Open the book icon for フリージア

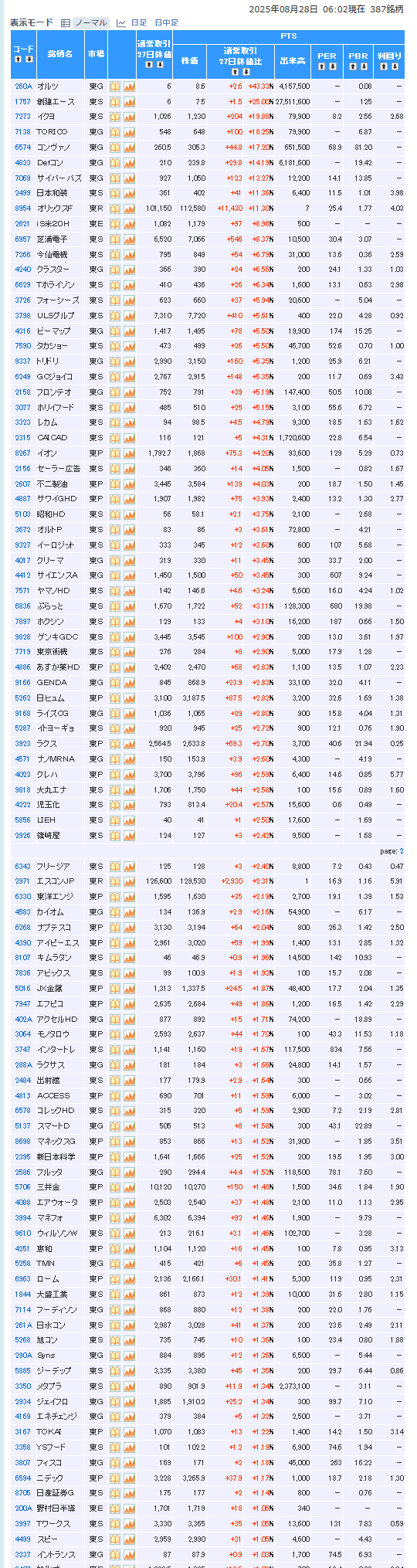coord(115,867)
